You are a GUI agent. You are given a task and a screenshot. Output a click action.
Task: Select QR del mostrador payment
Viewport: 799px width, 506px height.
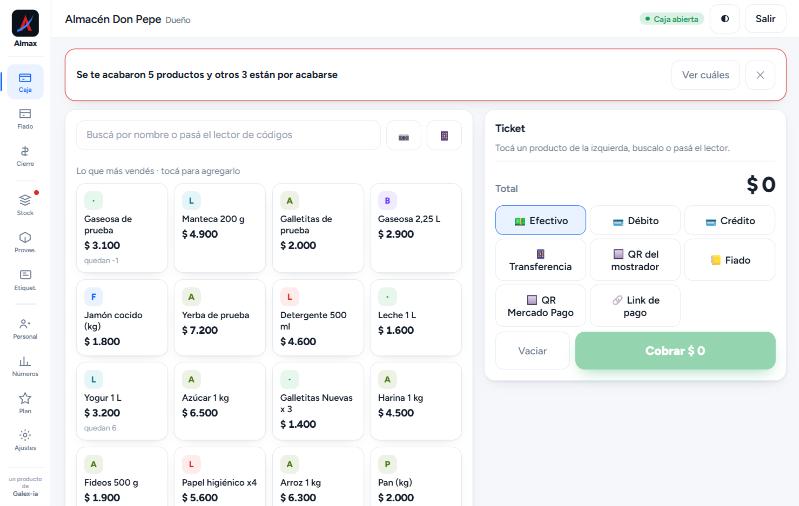(635, 260)
